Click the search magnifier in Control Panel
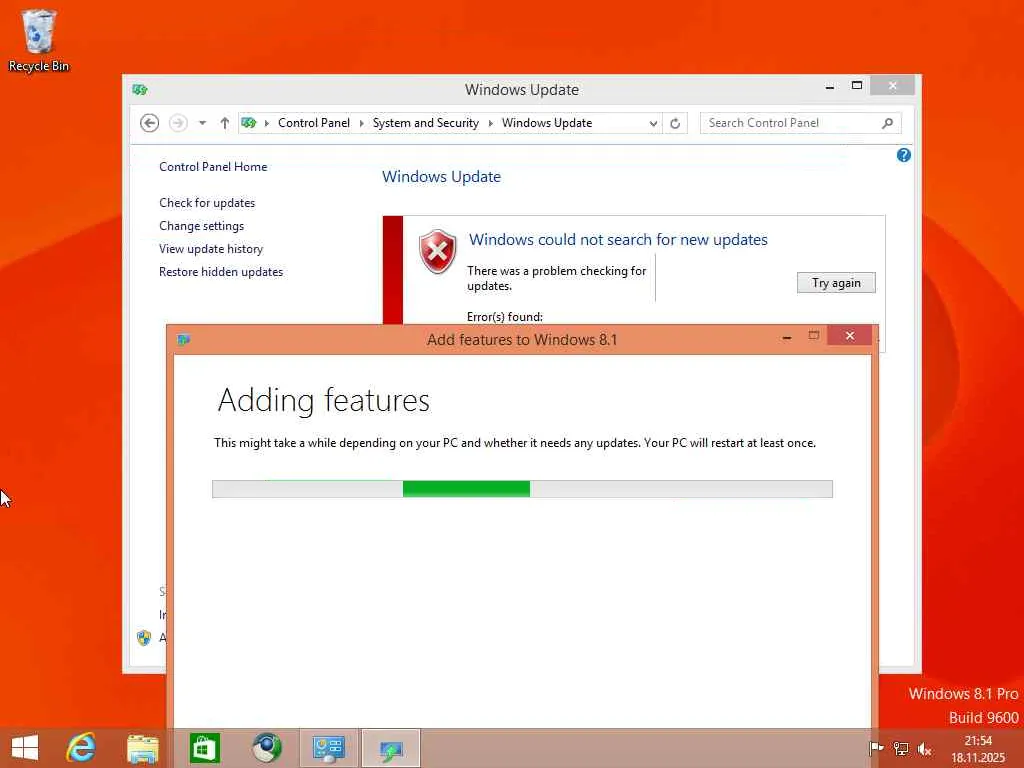This screenshot has height=768, width=1024. (x=887, y=123)
